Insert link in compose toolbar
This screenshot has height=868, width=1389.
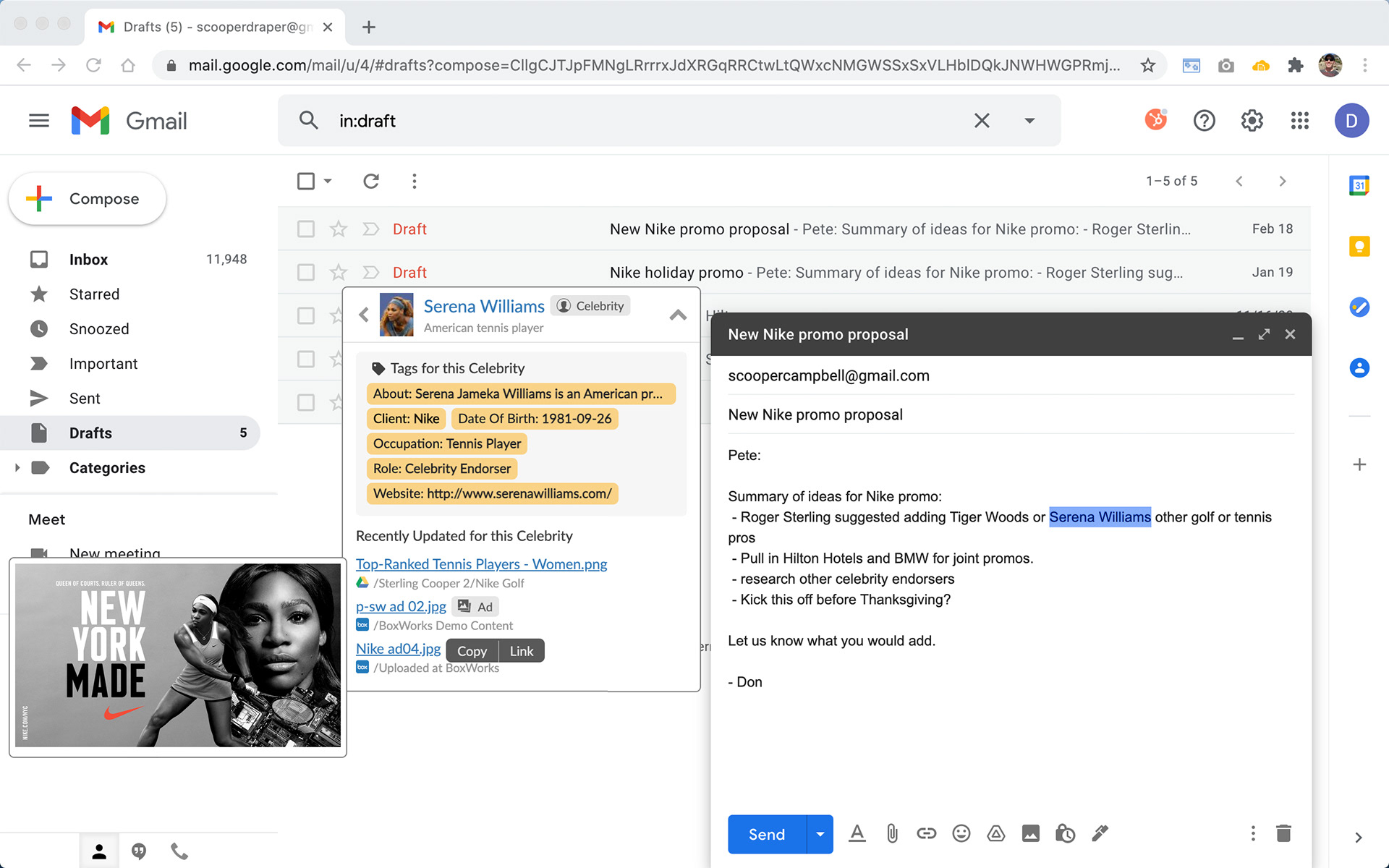[x=927, y=834]
